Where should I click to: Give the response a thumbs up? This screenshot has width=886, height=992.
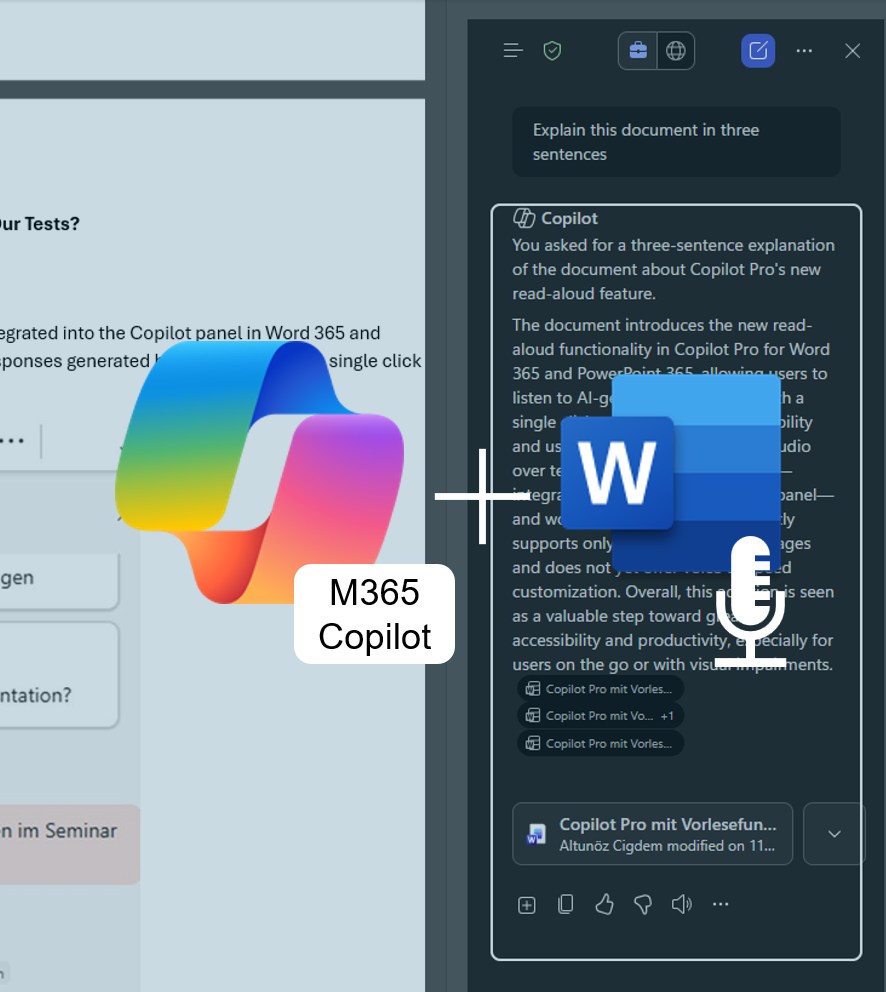[604, 905]
